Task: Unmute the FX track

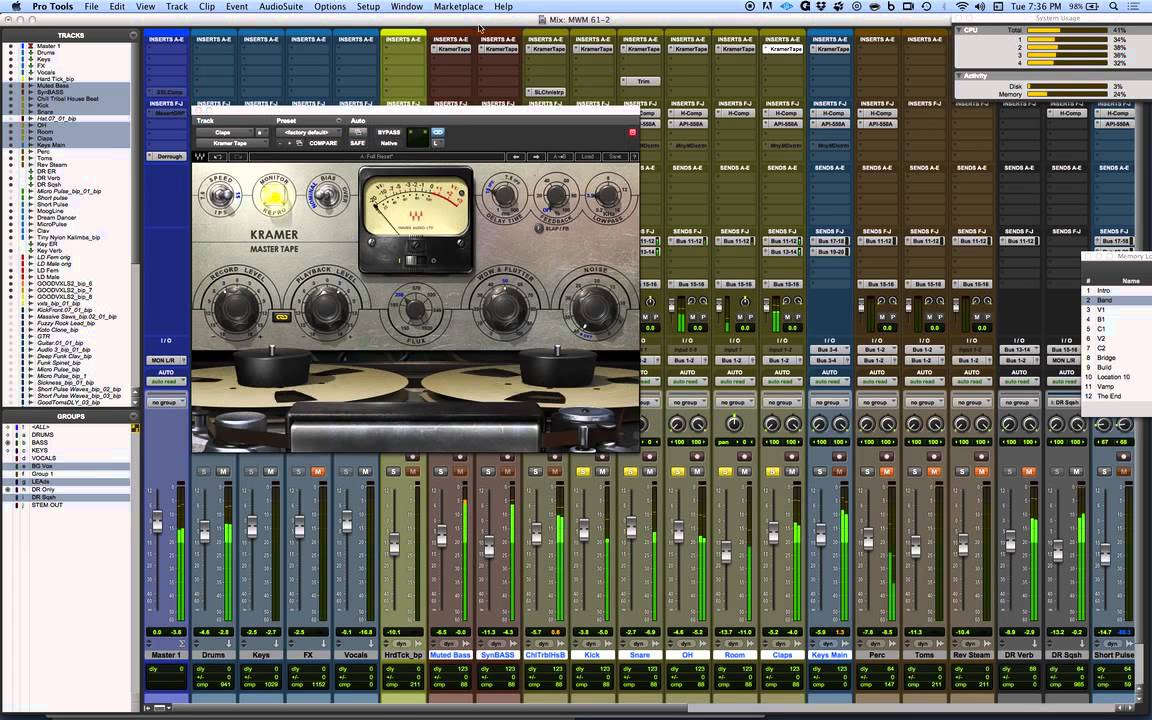Action: (318, 472)
